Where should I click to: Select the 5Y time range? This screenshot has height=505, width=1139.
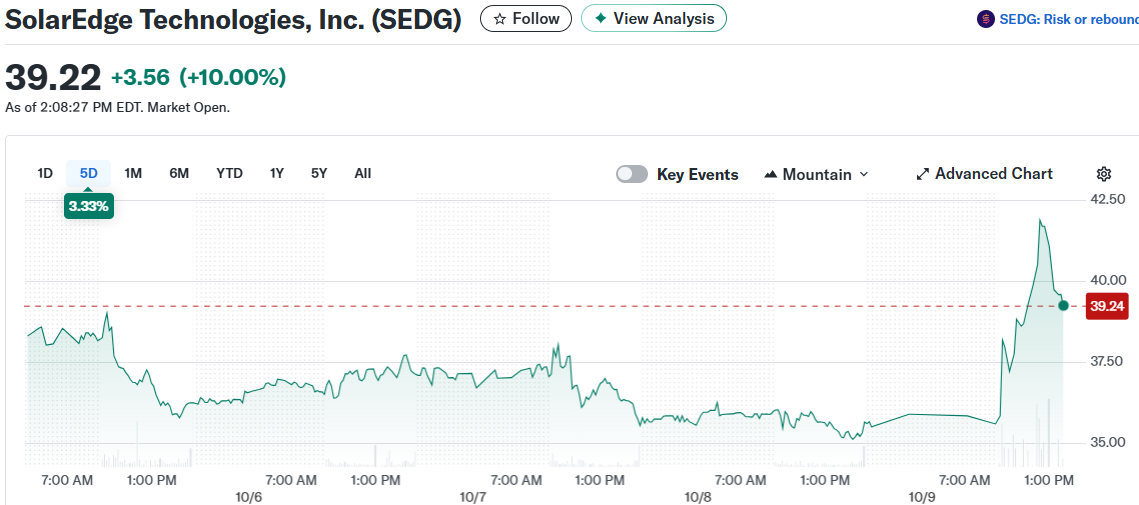[x=319, y=173]
